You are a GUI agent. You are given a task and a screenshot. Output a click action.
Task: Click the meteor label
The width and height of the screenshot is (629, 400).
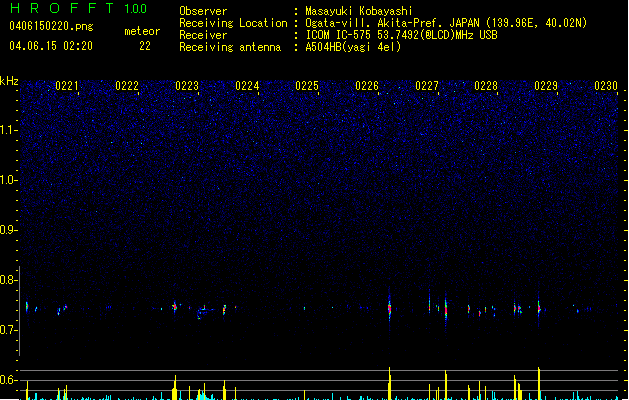coord(142,31)
